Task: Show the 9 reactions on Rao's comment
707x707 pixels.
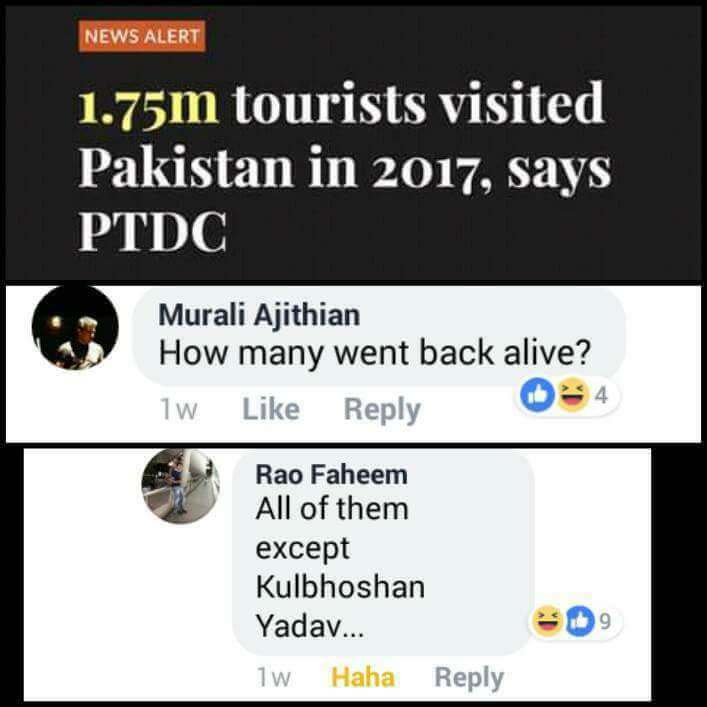Action: click(575, 621)
